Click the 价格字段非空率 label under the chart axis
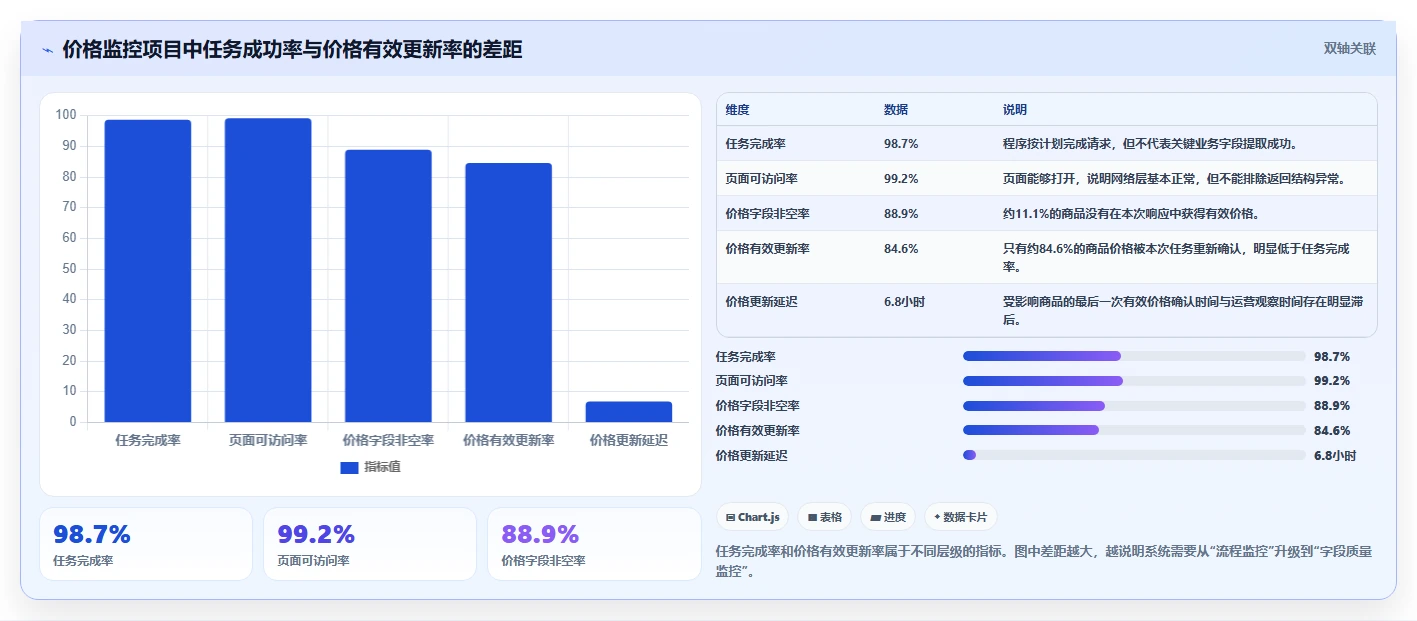Screen dimensions: 1417x621 (x=388, y=440)
